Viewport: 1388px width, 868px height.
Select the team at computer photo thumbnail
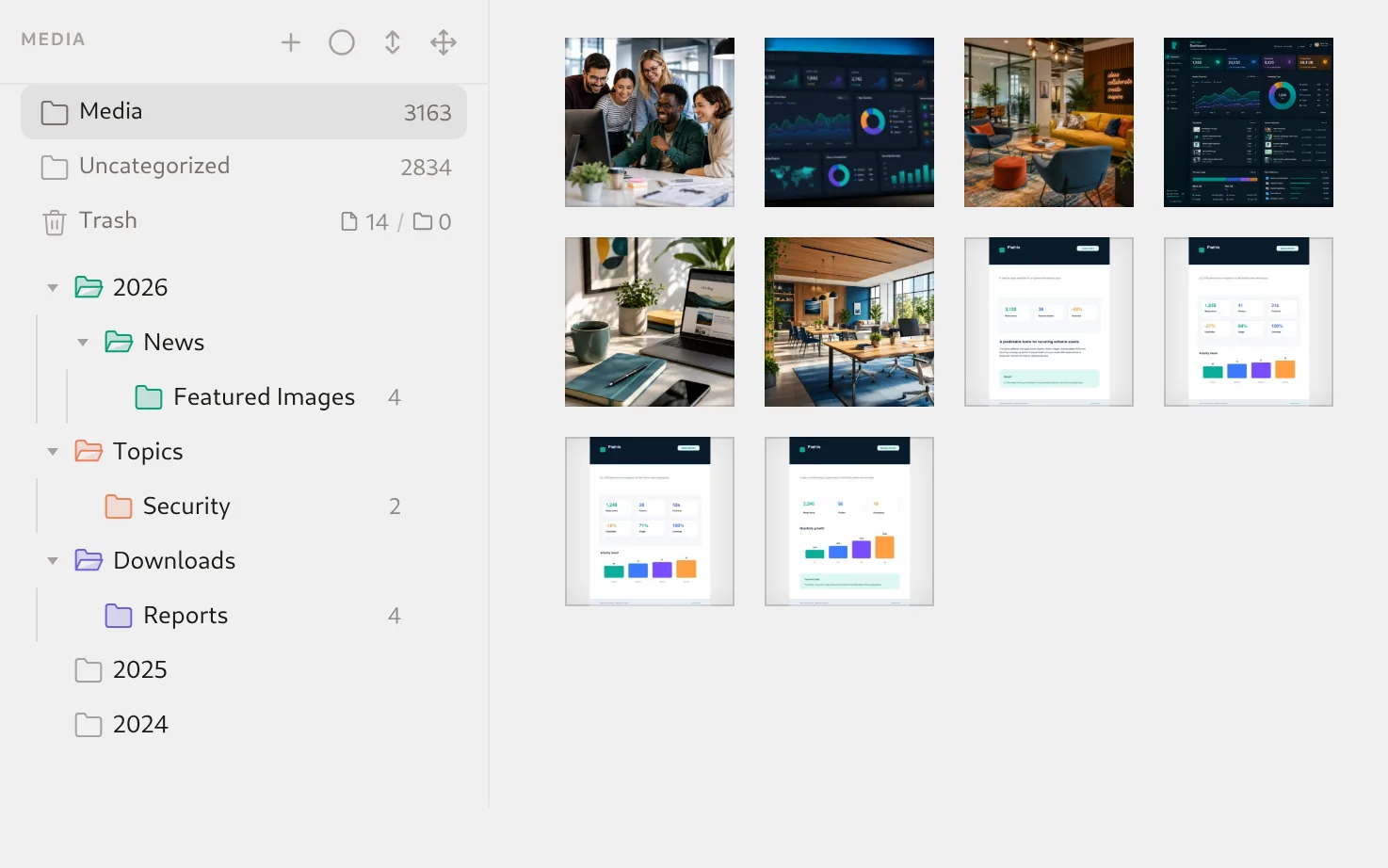click(x=650, y=122)
